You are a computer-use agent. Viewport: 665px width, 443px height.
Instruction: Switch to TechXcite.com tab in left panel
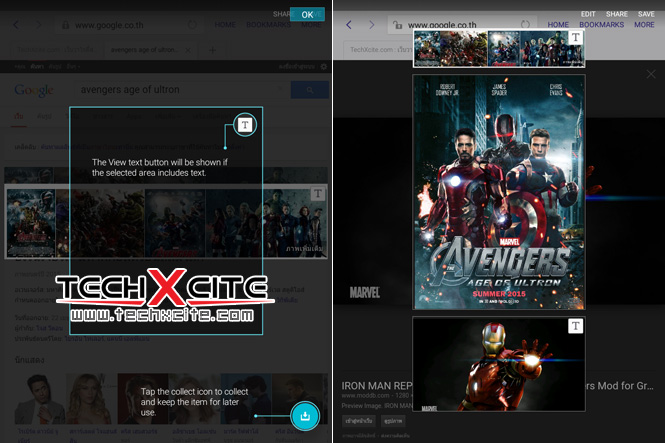tap(56, 50)
